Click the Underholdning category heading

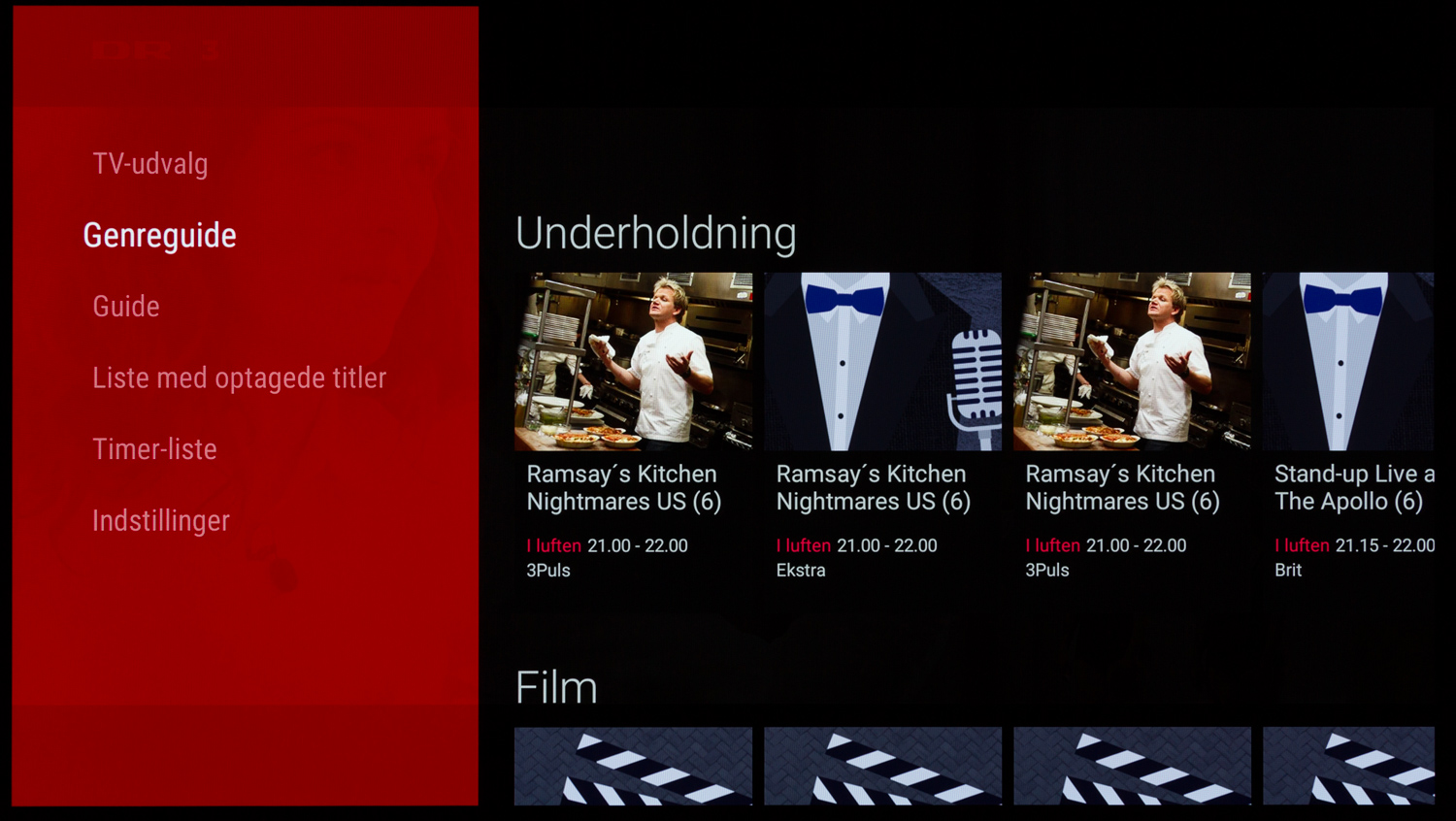coord(656,234)
